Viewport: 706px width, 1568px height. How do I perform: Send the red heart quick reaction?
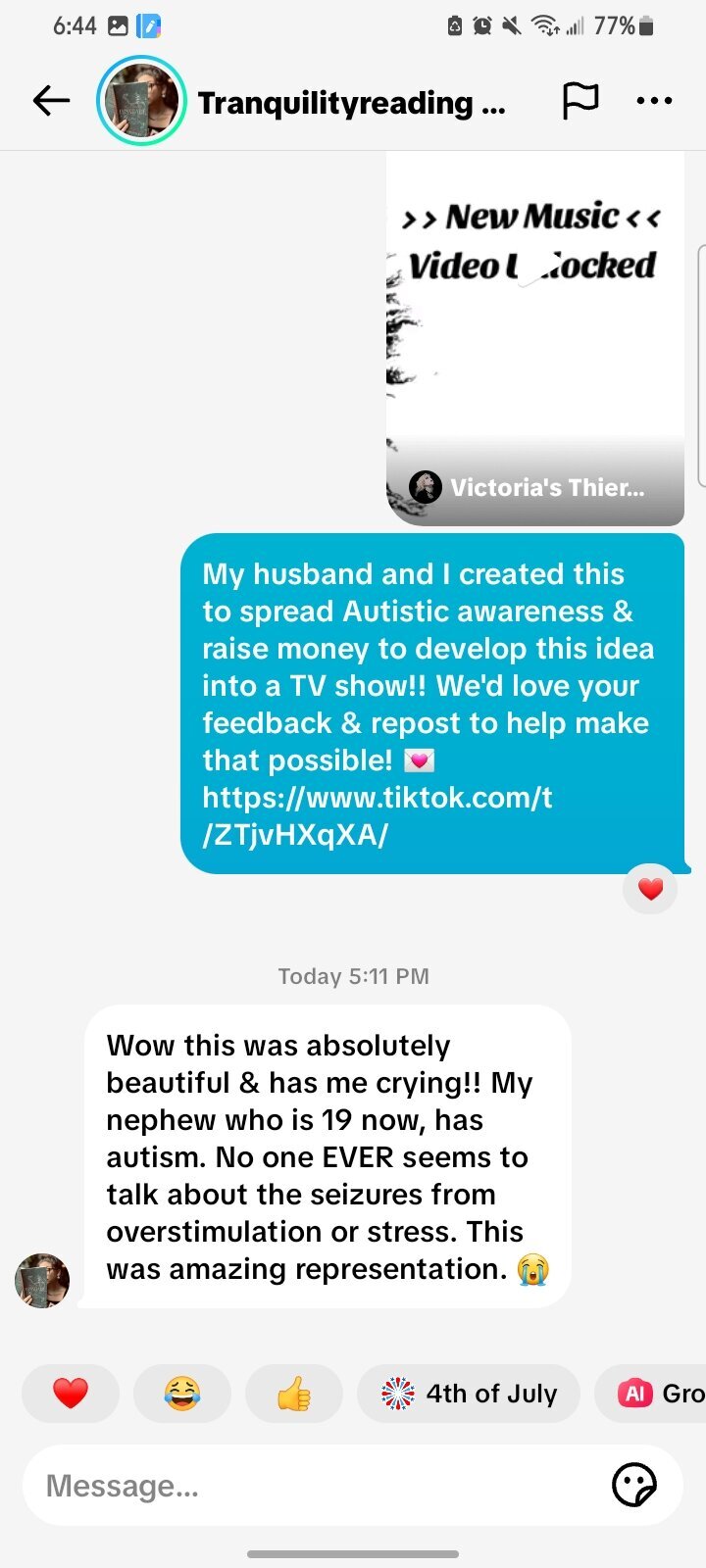coord(71,1393)
